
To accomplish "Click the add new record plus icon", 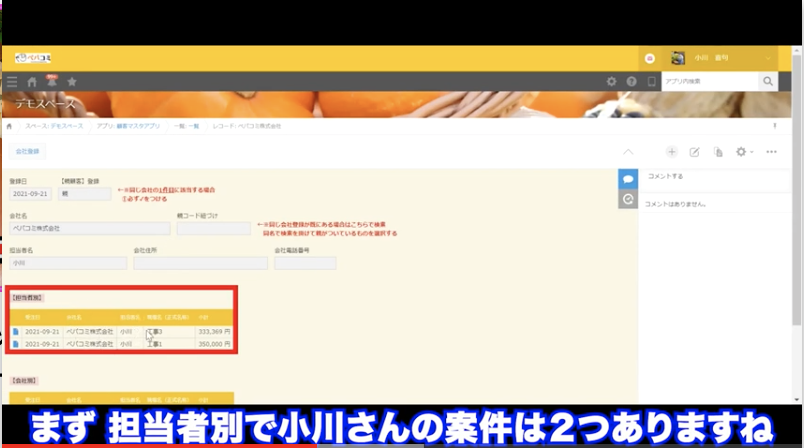I will 672,152.
